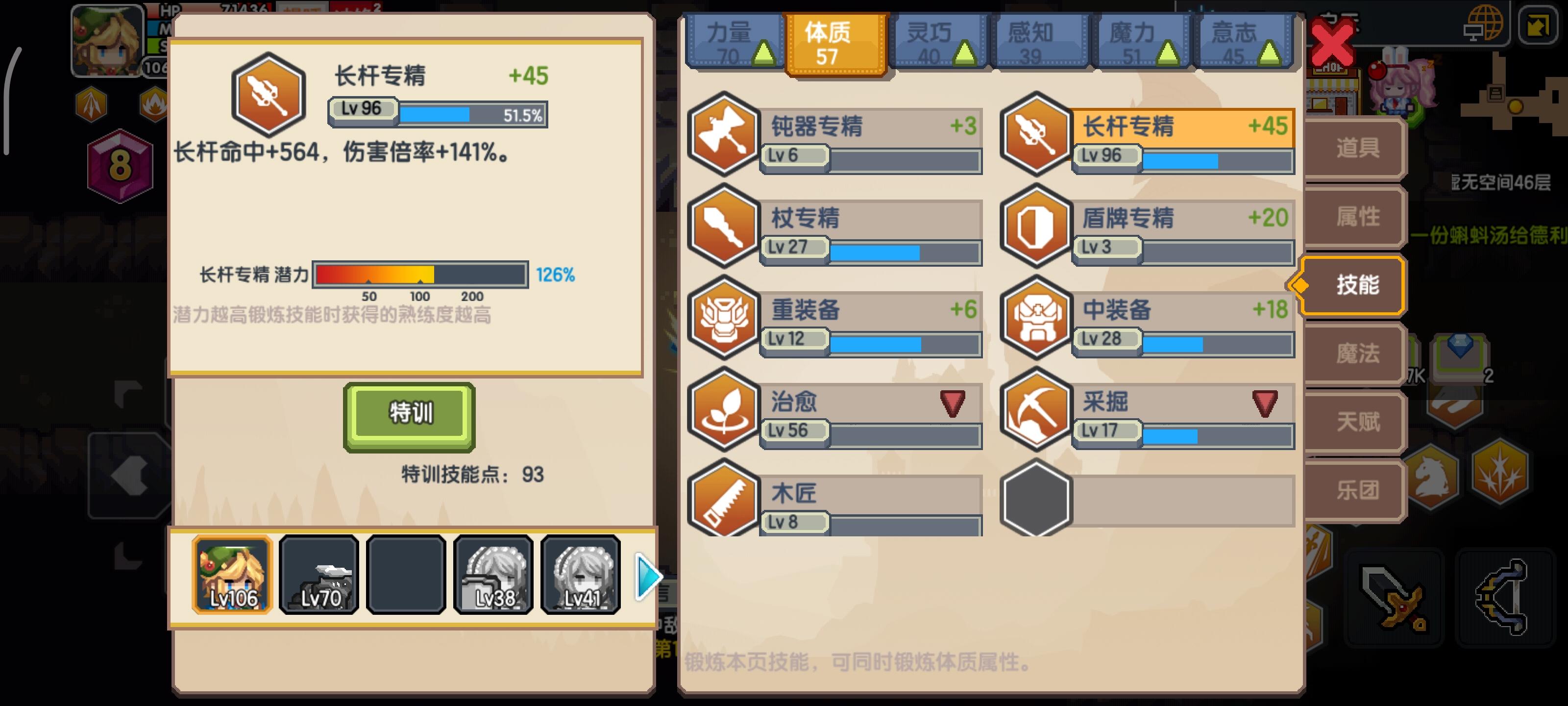Image resolution: width=1568 pixels, height=706 pixels.
Task: Open the 重装备 heavy armor skill icon
Action: 724,317
